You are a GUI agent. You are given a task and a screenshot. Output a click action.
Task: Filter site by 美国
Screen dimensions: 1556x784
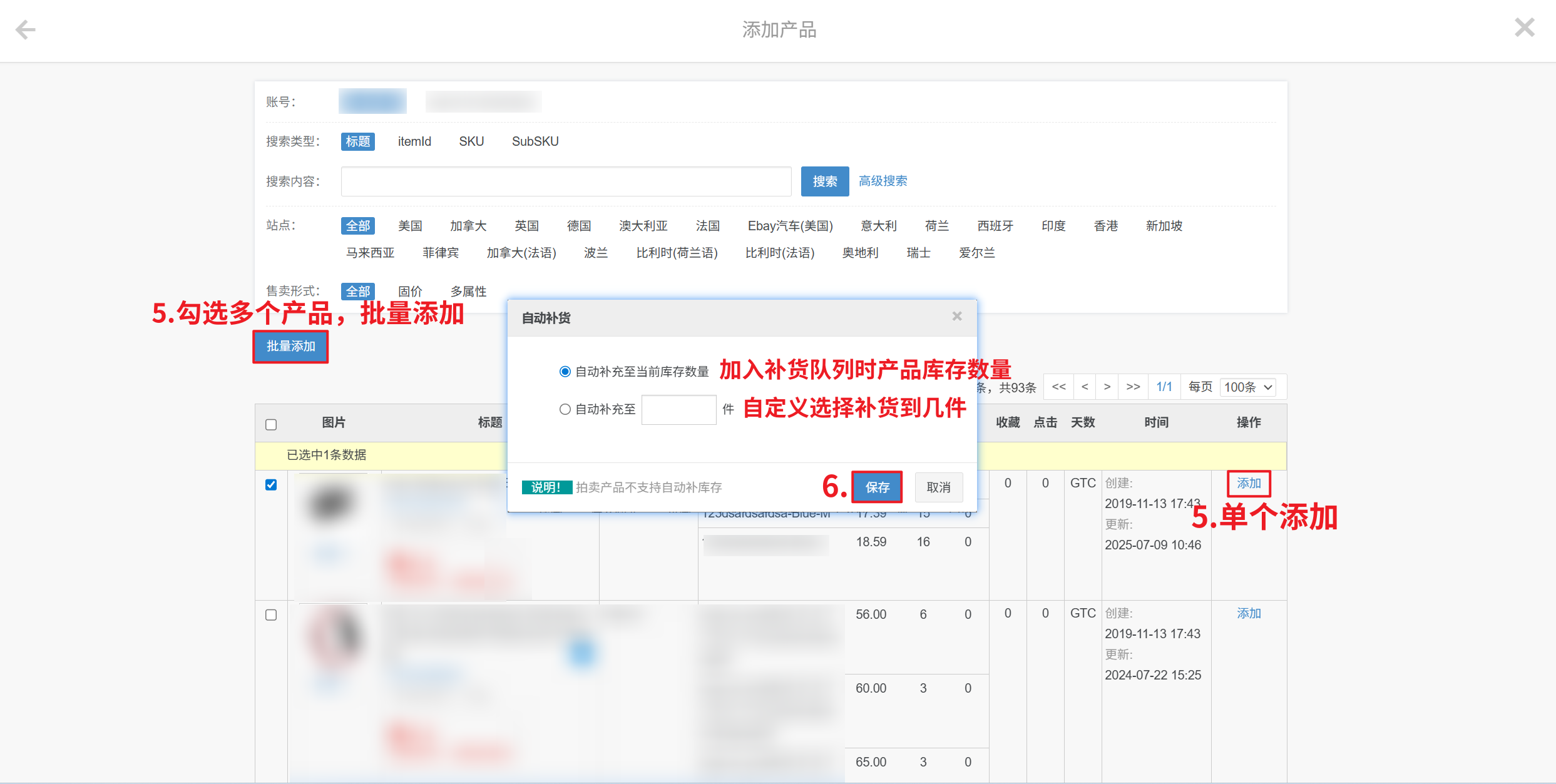tap(410, 226)
